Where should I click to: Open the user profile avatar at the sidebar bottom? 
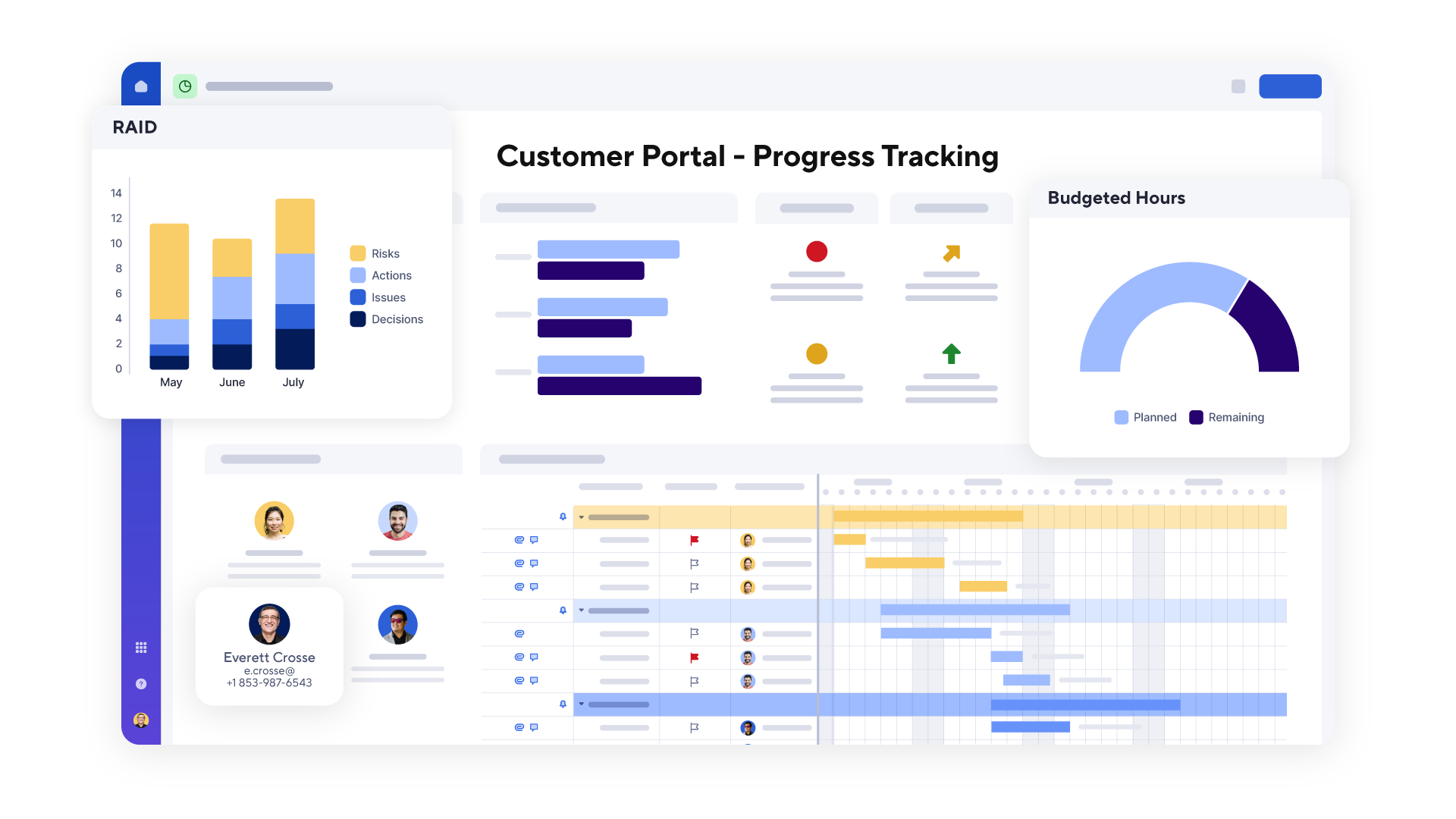(141, 720)
